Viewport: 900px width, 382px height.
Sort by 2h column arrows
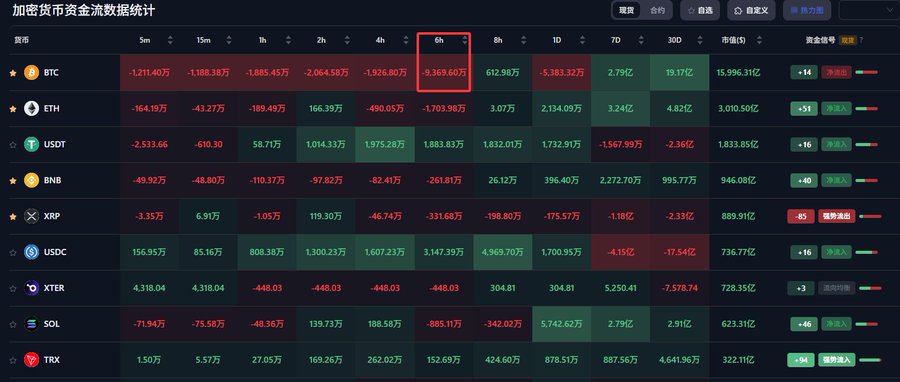point(347,40)
